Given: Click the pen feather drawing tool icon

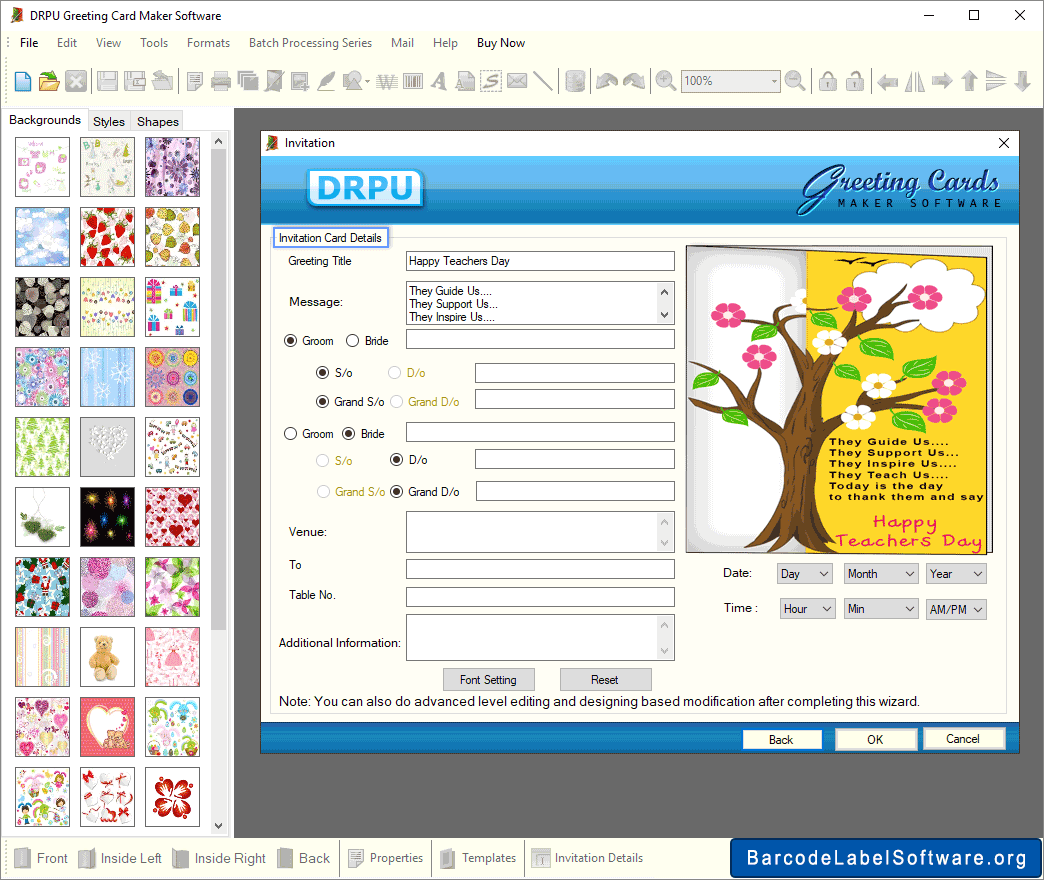Looking at the screenshot, I should [x=326, y=81].
